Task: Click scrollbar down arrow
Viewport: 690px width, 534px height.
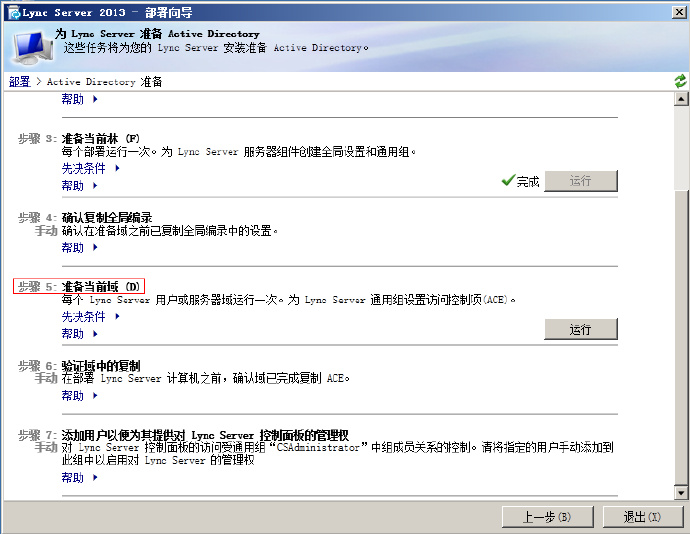Action: tap(681, 493)
